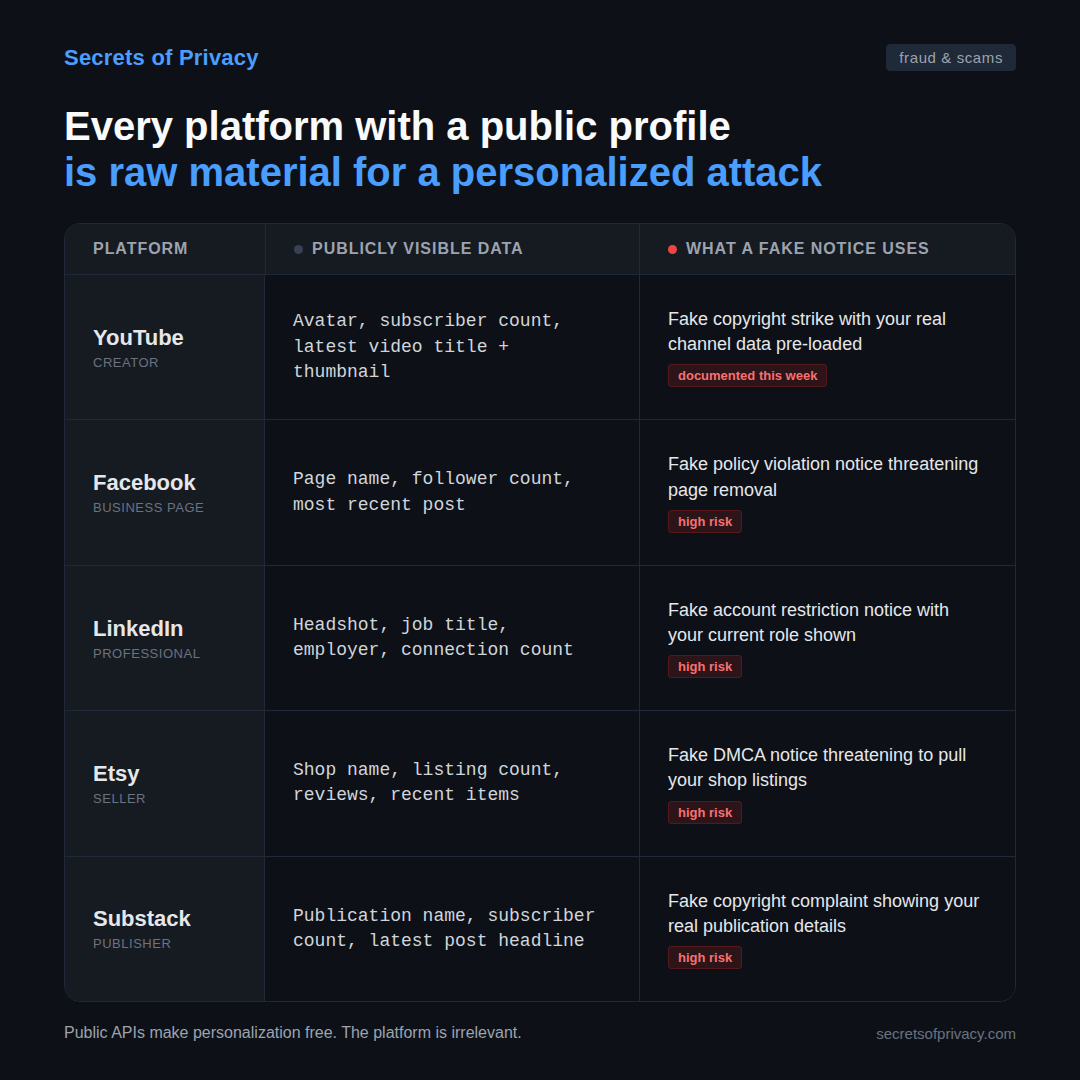
Task: Click 'Fake DMCA notice threatening to pull your shop'
Action: pos(817,767)
